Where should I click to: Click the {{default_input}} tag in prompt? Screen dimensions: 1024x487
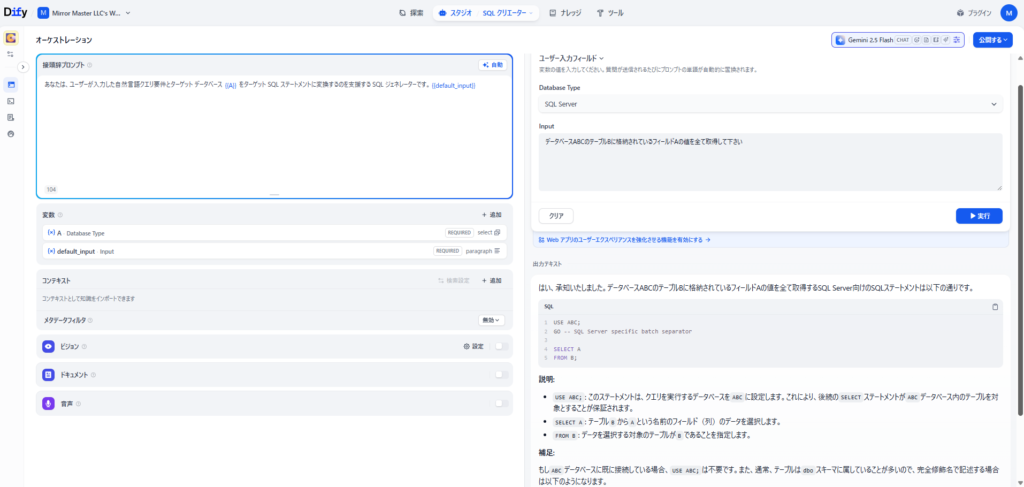(453, 86)
